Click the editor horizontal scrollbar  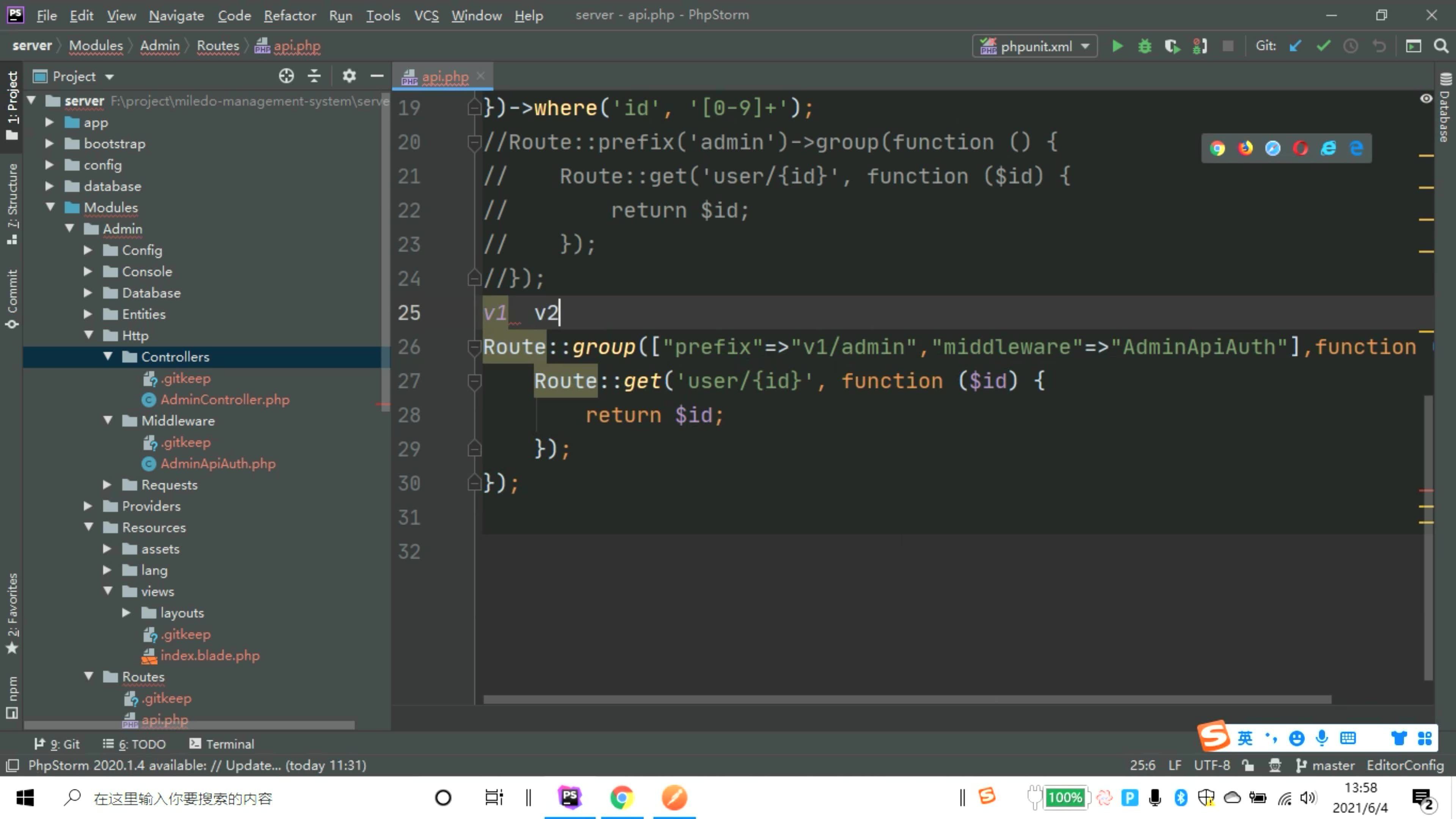(907, 700)
